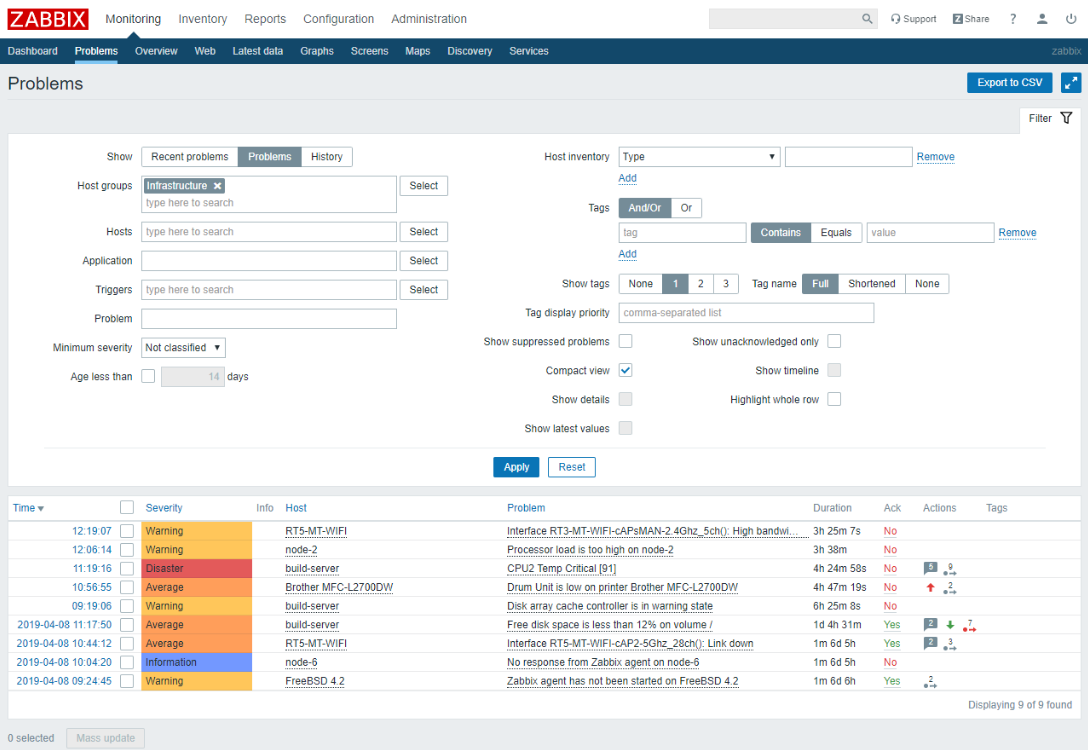Click the Apply filter button
Image resolution: width=1088 pixels, height=750 pixels.
(516, 467)
